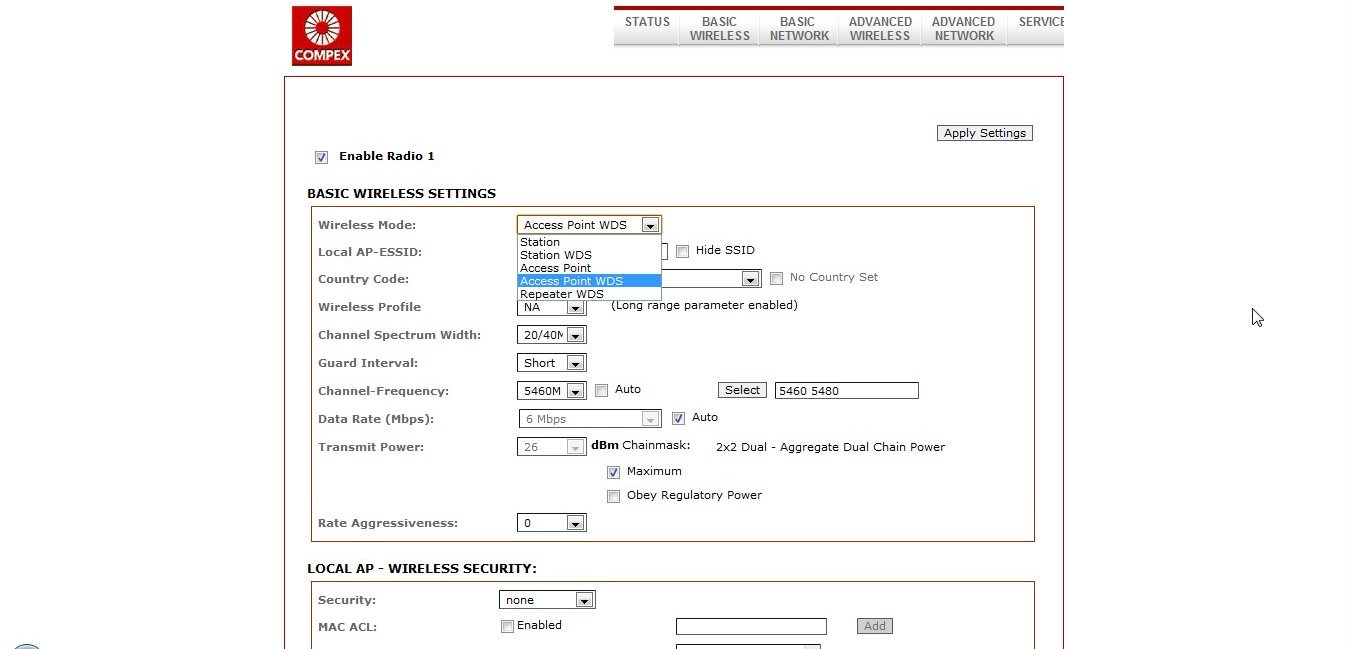Choose Repeater WDS mode

click(589, 294)
